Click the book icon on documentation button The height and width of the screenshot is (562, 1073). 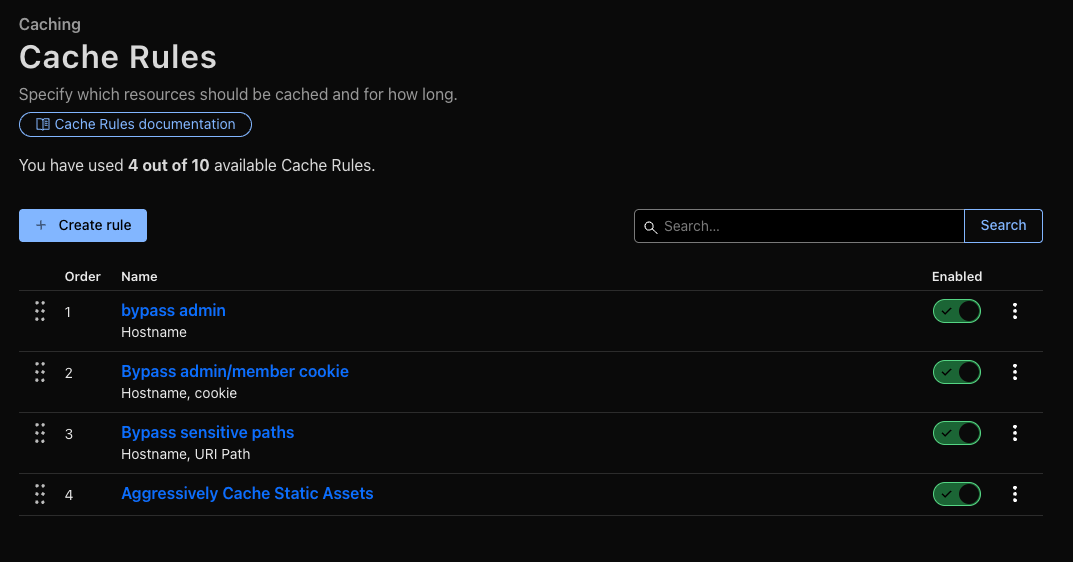[42, 125]
